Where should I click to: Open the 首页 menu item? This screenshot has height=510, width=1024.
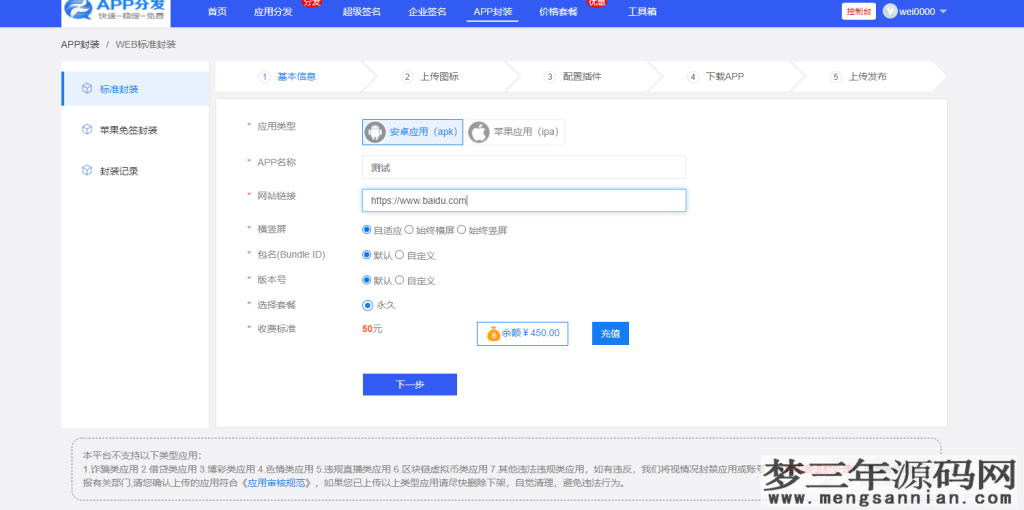[x=217, y=12]
